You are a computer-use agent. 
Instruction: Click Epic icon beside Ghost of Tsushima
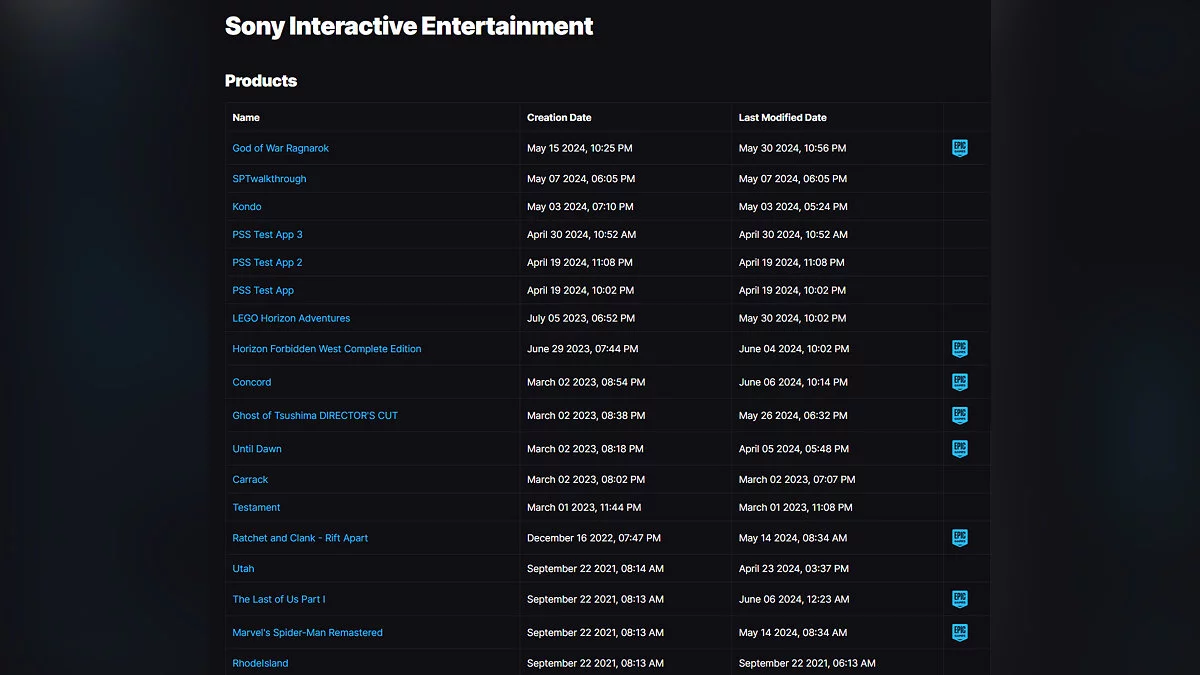pyautogui.click(x=959, y=415)
